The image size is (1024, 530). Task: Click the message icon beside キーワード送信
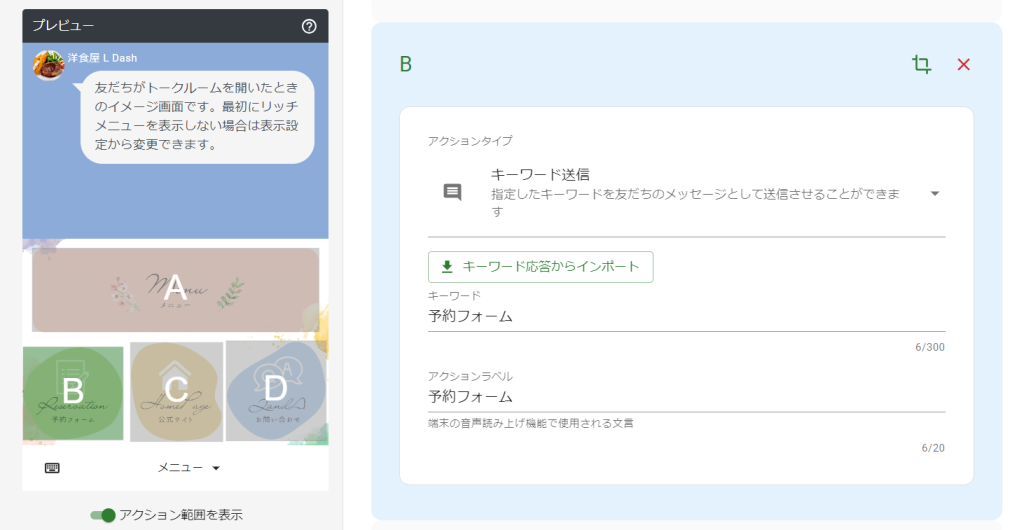(452, 192)
